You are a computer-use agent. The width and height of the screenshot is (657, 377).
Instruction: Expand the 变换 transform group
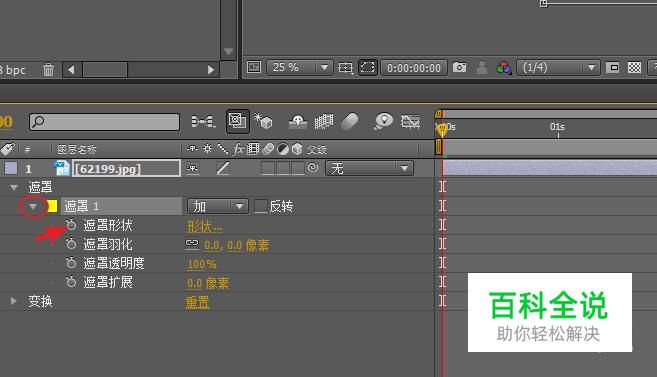point(13,300)
